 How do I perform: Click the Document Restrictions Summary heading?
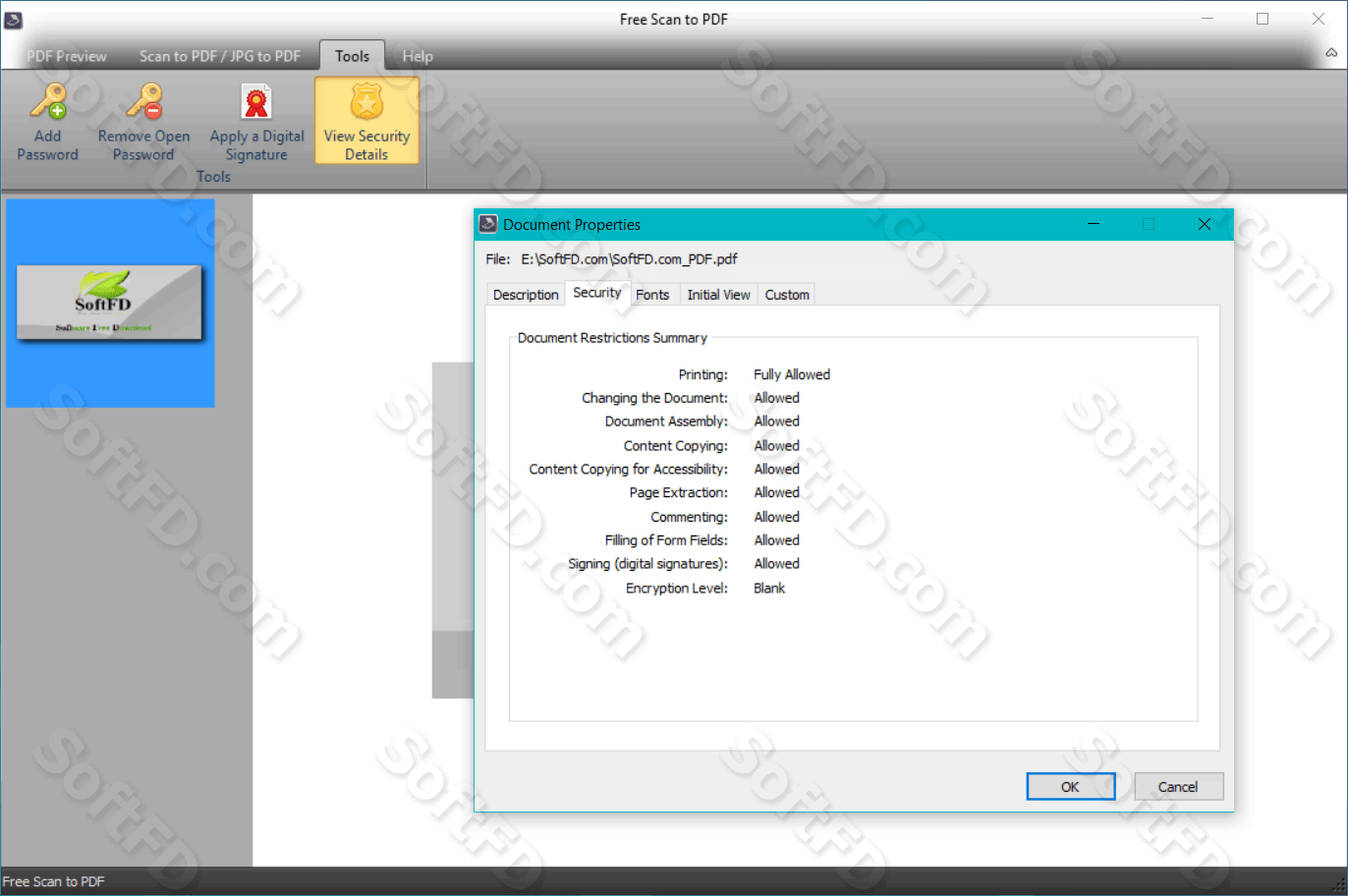(x=612, y=338)
